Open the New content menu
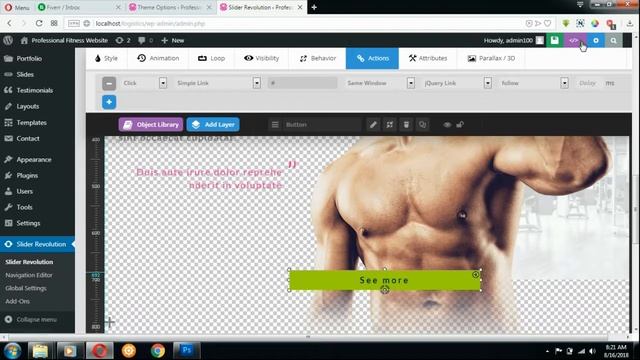This screenshot has width=640, height=360. click(173, 40)
